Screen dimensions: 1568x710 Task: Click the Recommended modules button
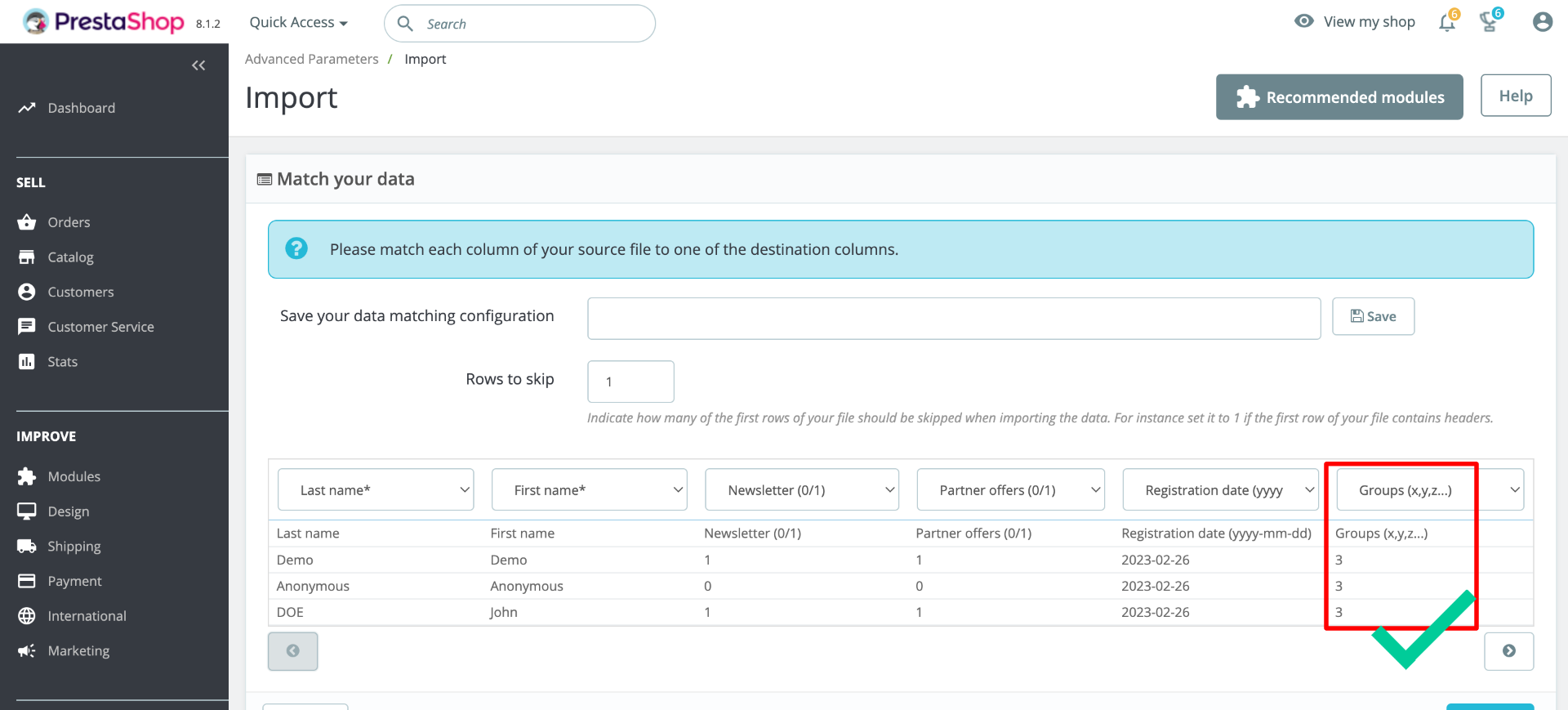[x=1339, y=97]
